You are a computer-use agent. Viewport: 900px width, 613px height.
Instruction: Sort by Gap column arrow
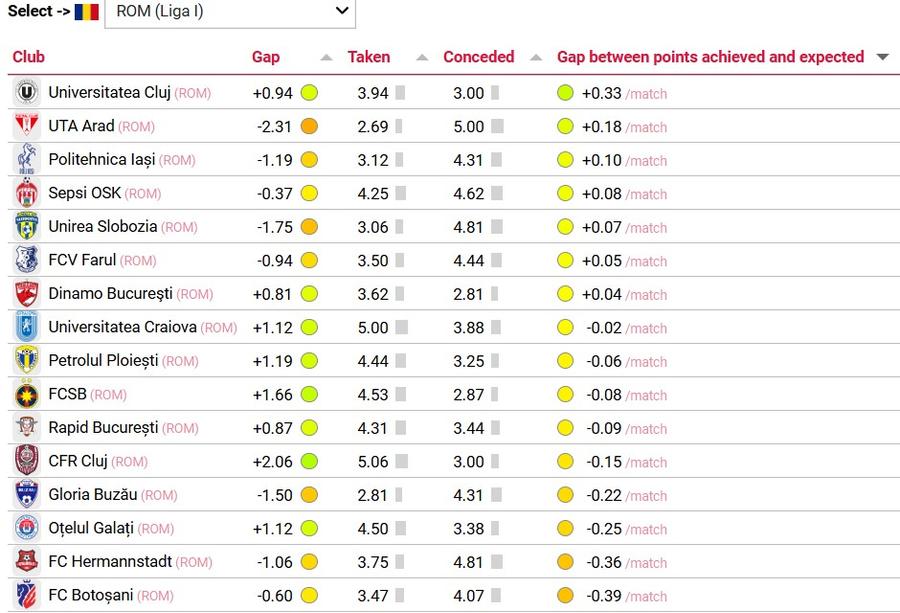(326, 57)
